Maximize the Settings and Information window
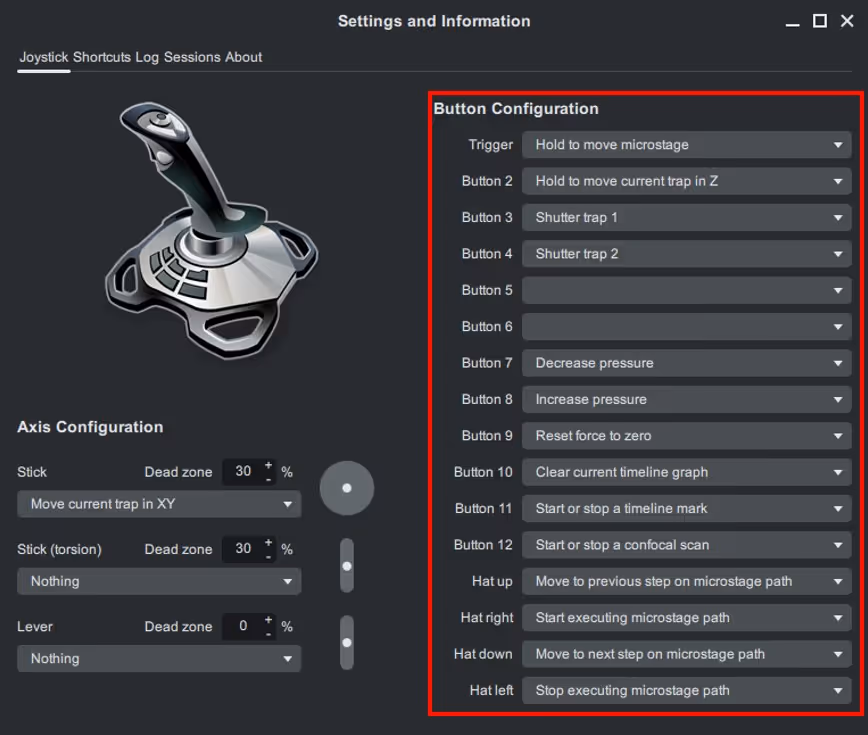 [x=820, y=21]
